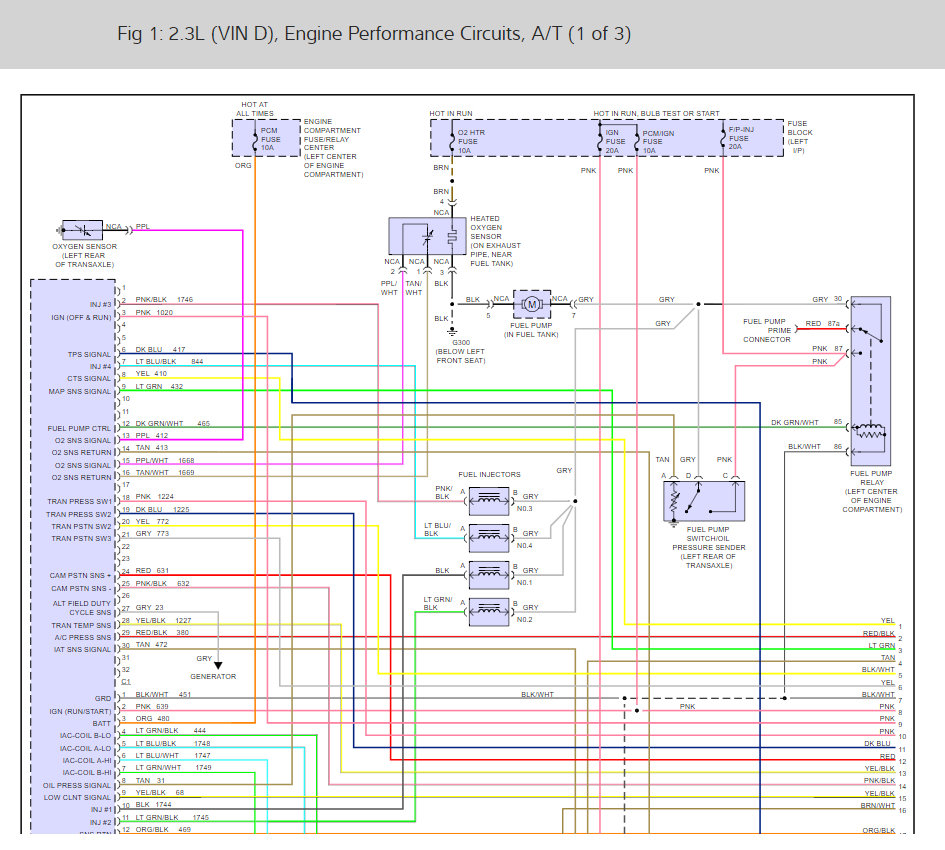The image size is (945, 850).
Task: Click the oxygen sensor symbol near left rear transaxle
Action: 83,230
